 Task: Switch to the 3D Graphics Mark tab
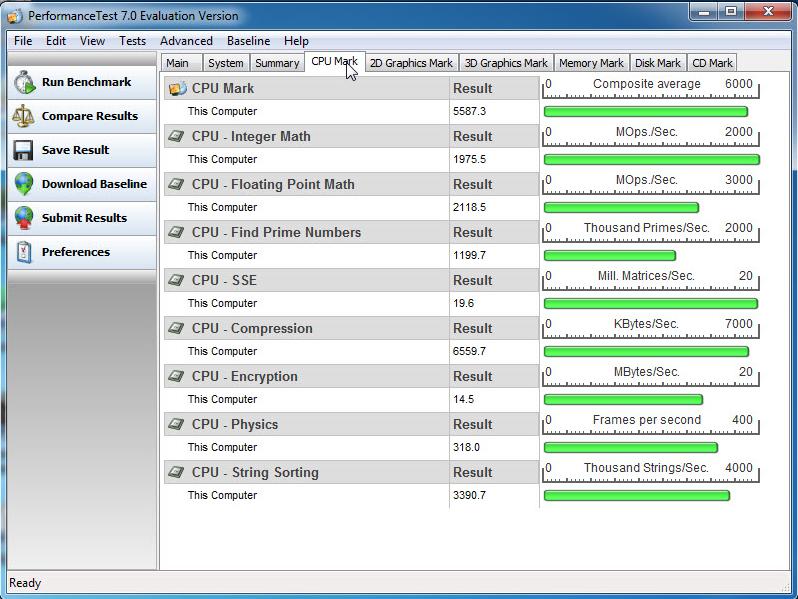click(x=506, y=63)
